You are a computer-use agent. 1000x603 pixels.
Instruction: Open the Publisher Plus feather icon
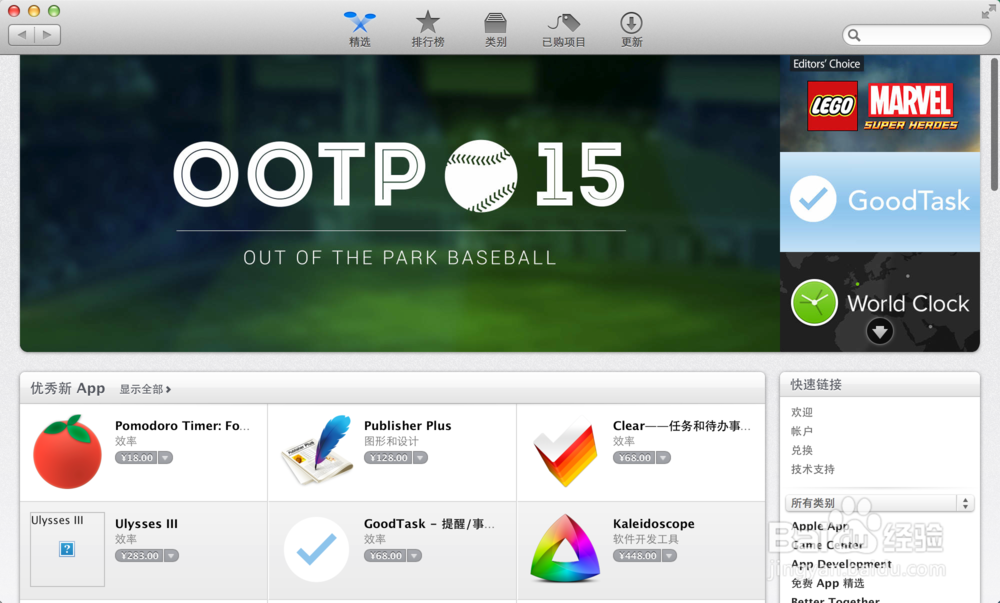tap(317, 450)
